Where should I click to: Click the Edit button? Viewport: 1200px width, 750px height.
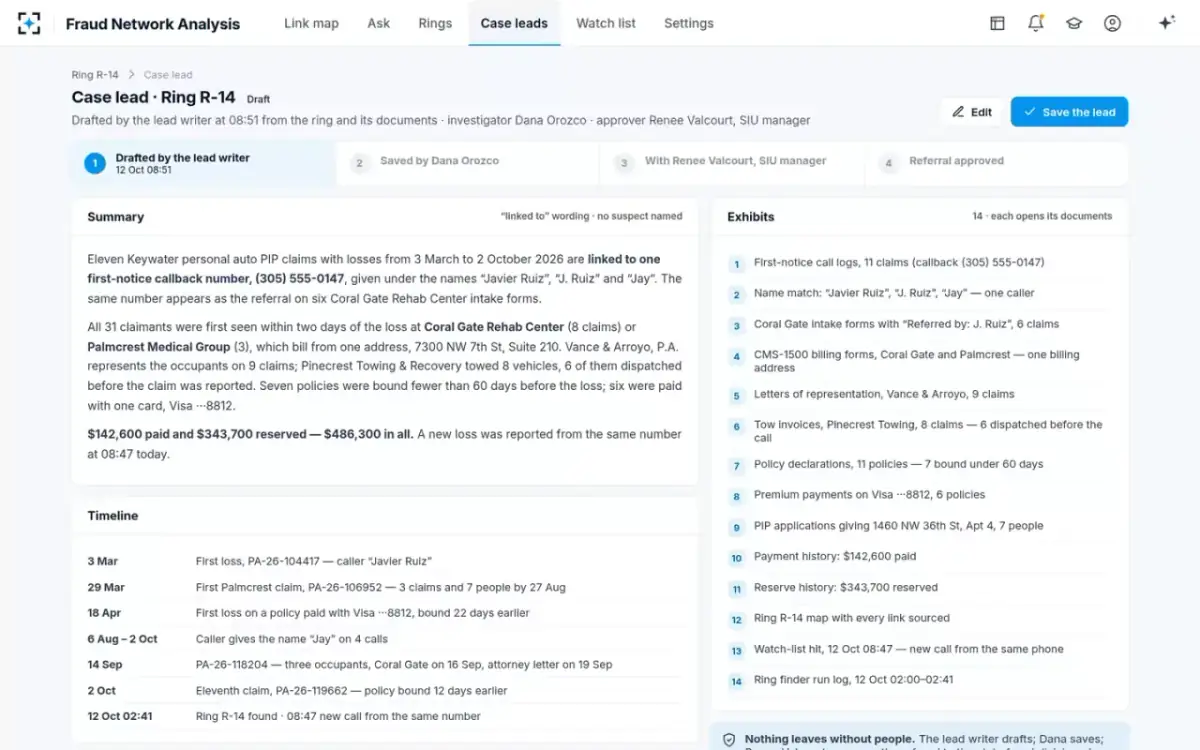(972, 112)
